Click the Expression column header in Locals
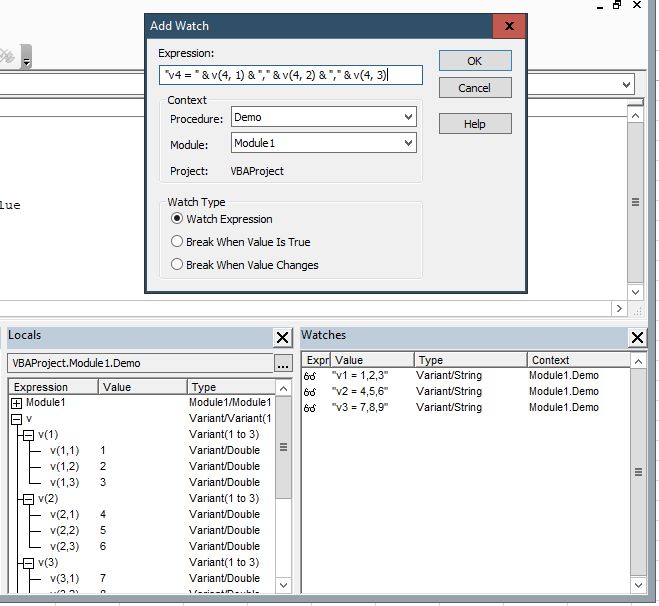659x606 pixels. pos(53,387)
